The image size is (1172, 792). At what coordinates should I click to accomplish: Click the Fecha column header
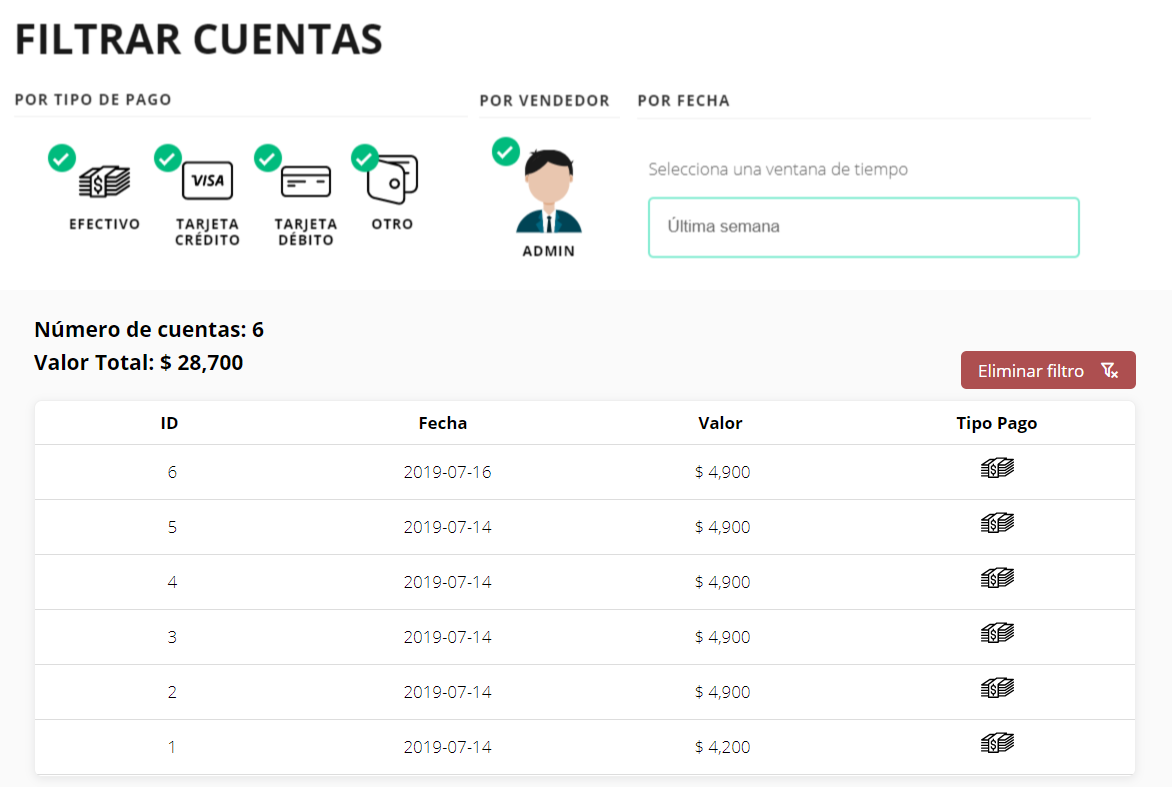[x=442, y=424]
